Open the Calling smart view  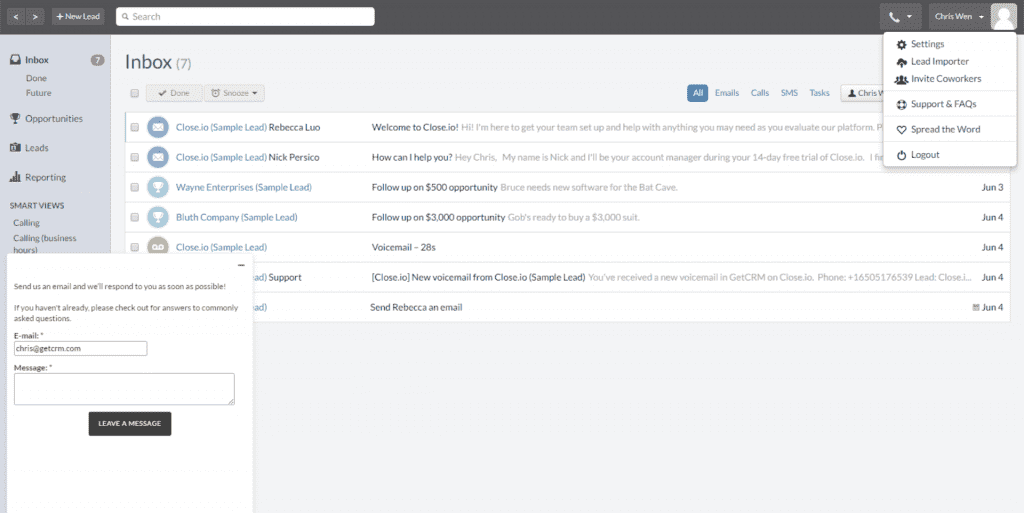coord(27,223)
